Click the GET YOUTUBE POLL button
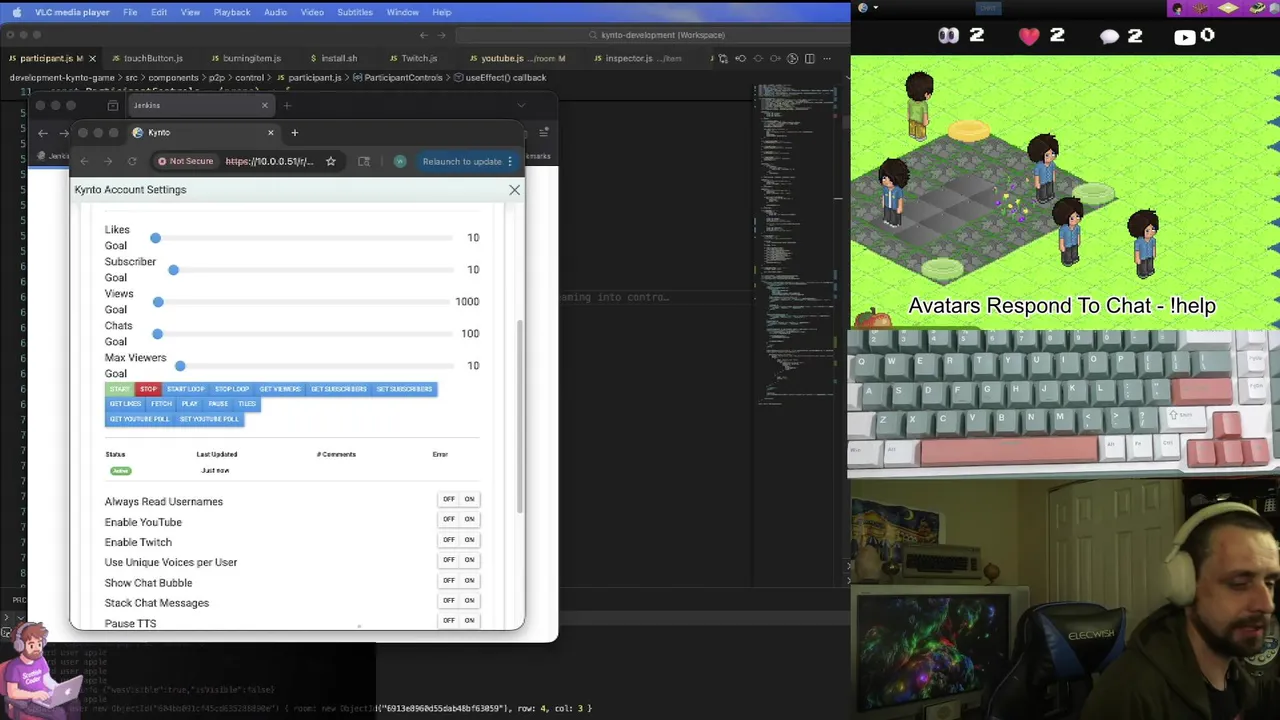 pyautogui.click(x=139, y=419)
